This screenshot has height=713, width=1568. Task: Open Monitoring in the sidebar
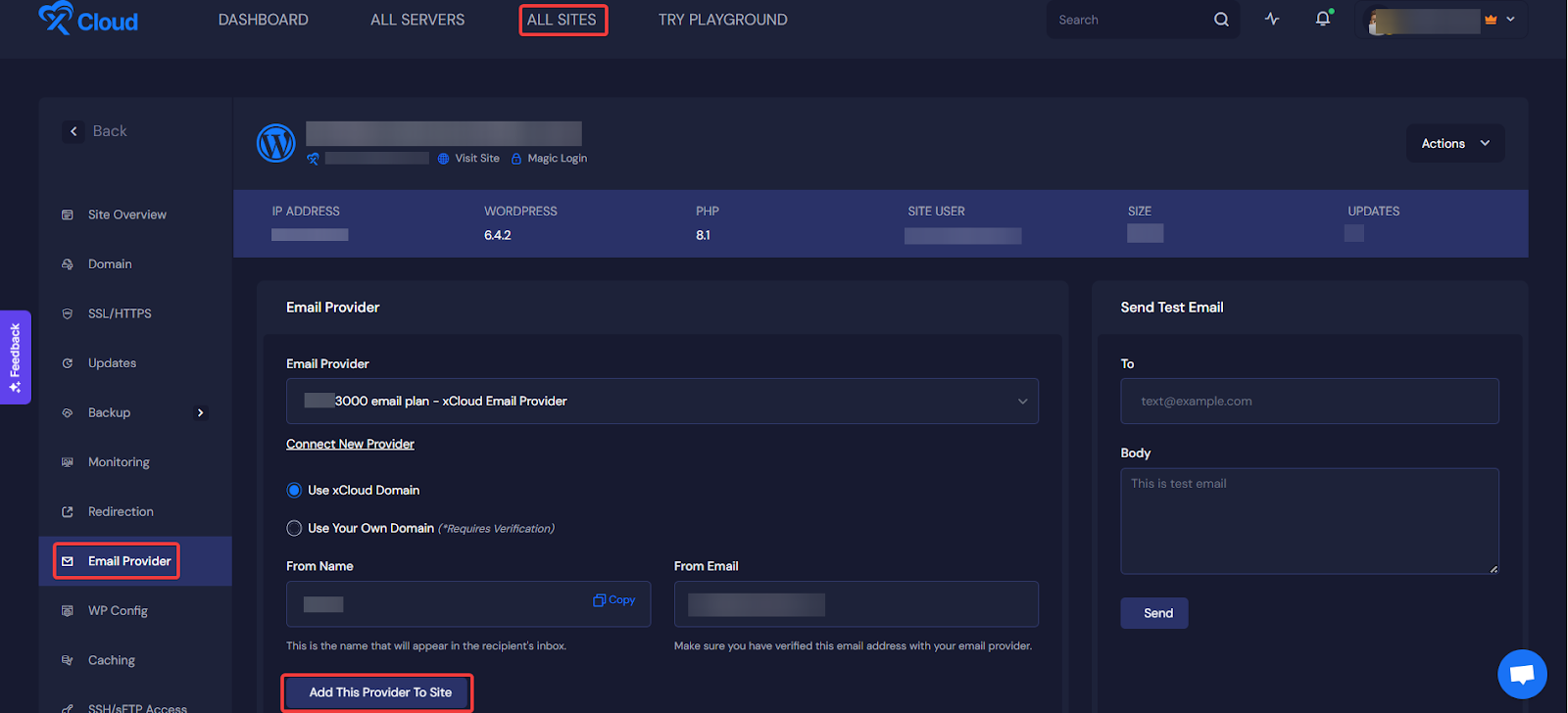[x=119, y=462]
